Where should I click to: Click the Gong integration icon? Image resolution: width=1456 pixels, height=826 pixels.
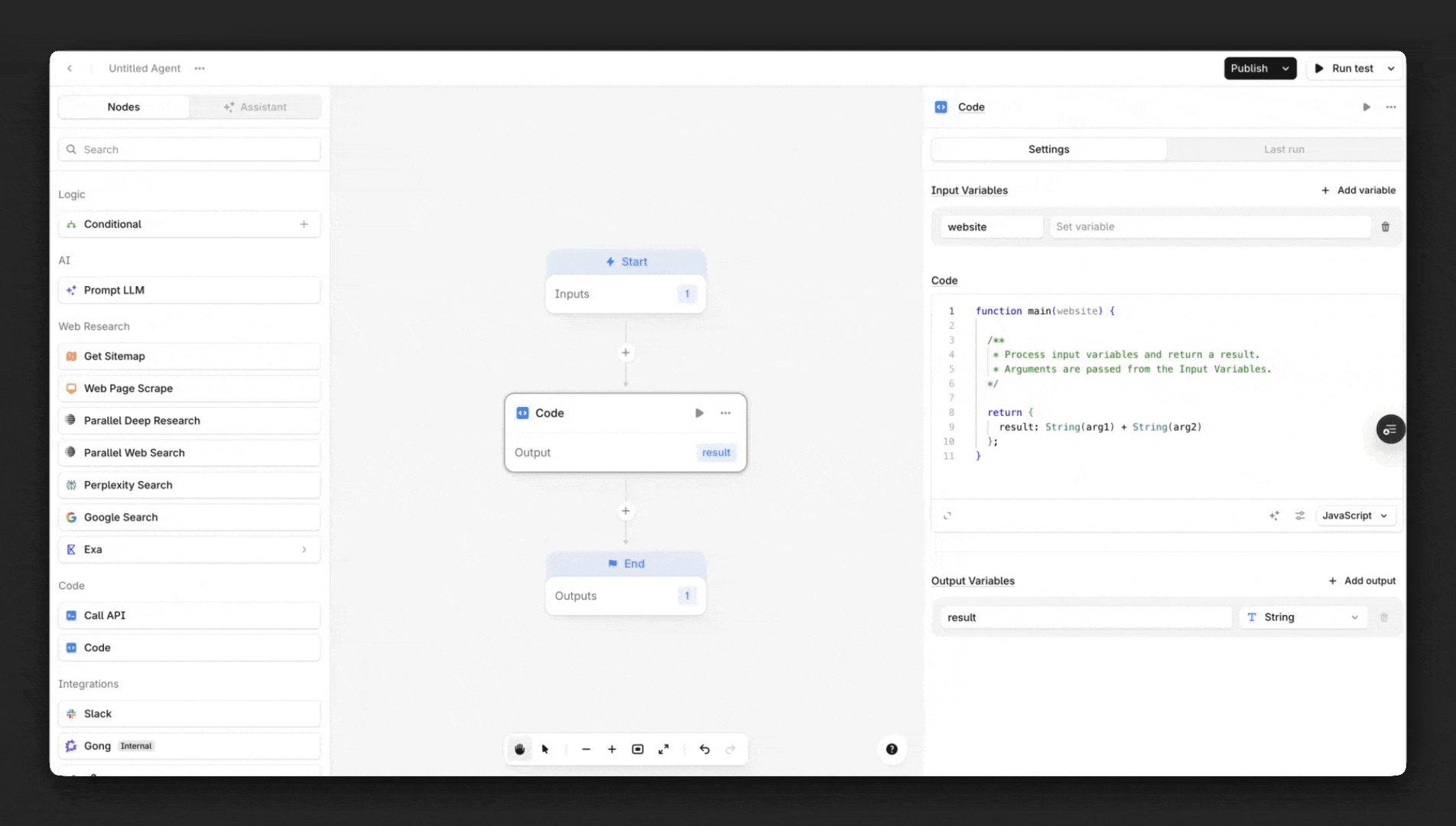pyautogui.click(x=71, y=746)
